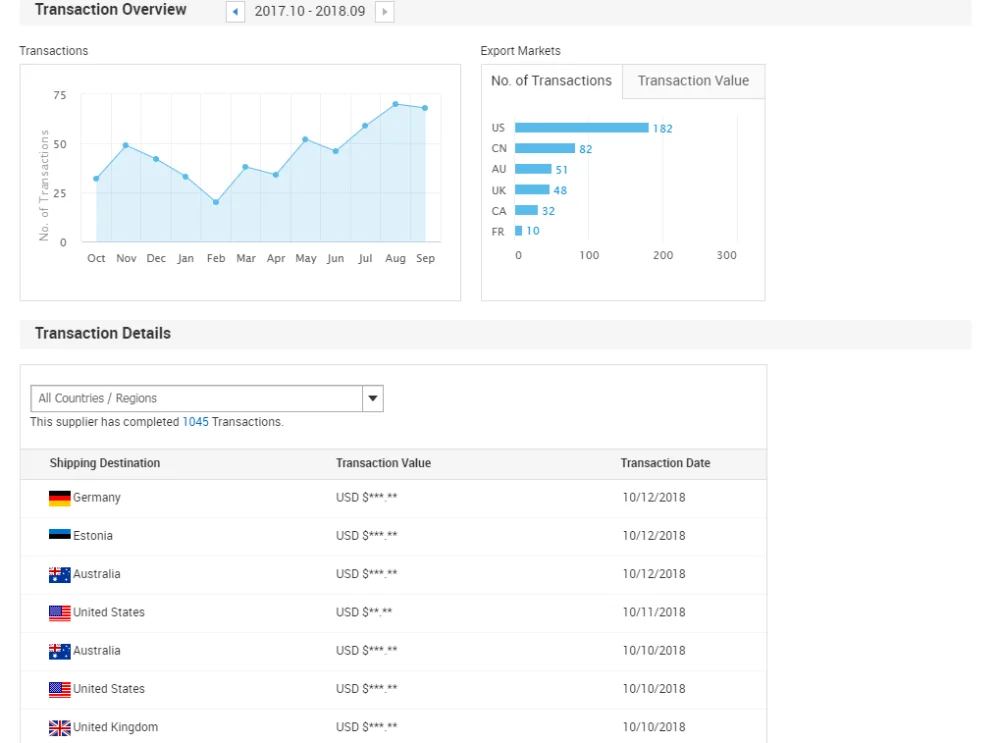Click the previous date range arrow
This screenshot has width=1000, height=743.
(235, 12)
